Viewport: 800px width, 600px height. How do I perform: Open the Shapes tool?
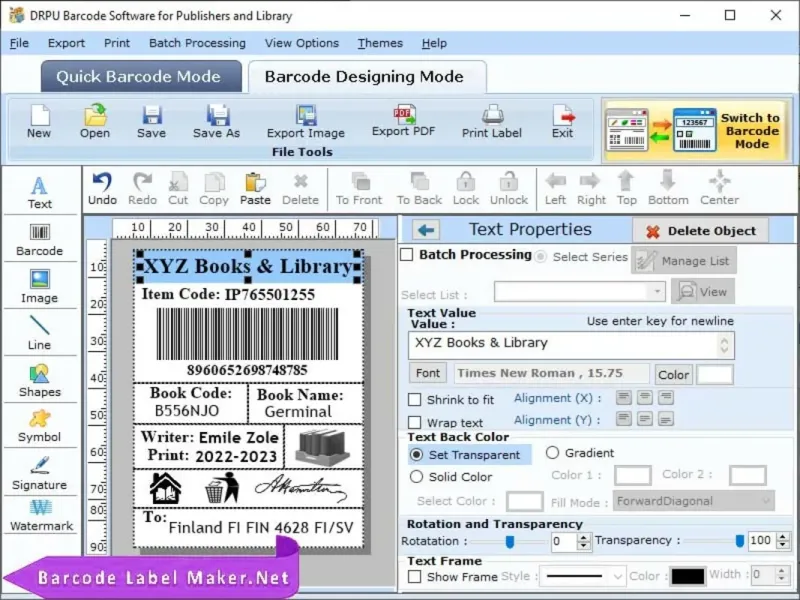tap(40, 381)
